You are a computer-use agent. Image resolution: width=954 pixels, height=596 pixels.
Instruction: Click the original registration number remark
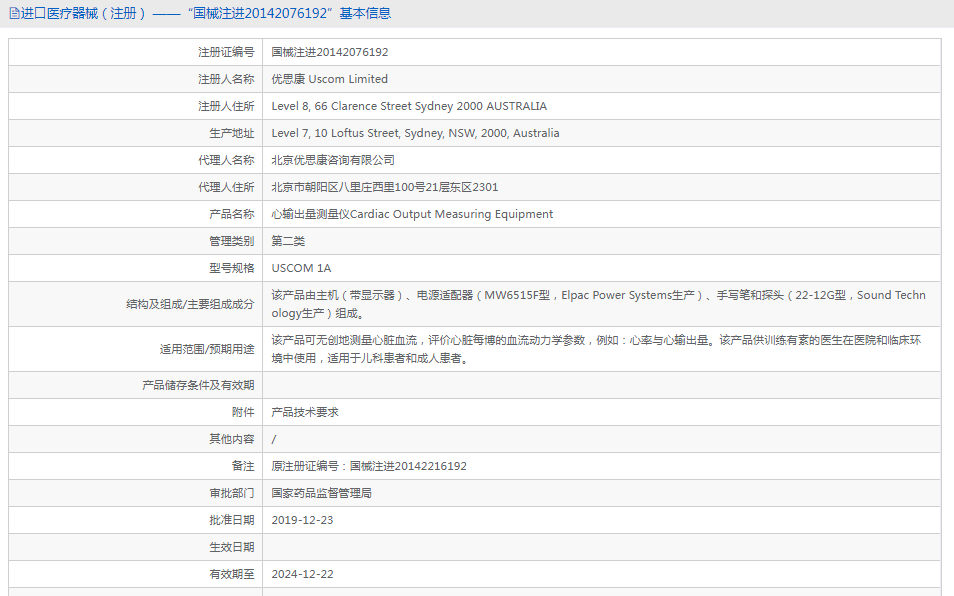click(x=369, y=466)
